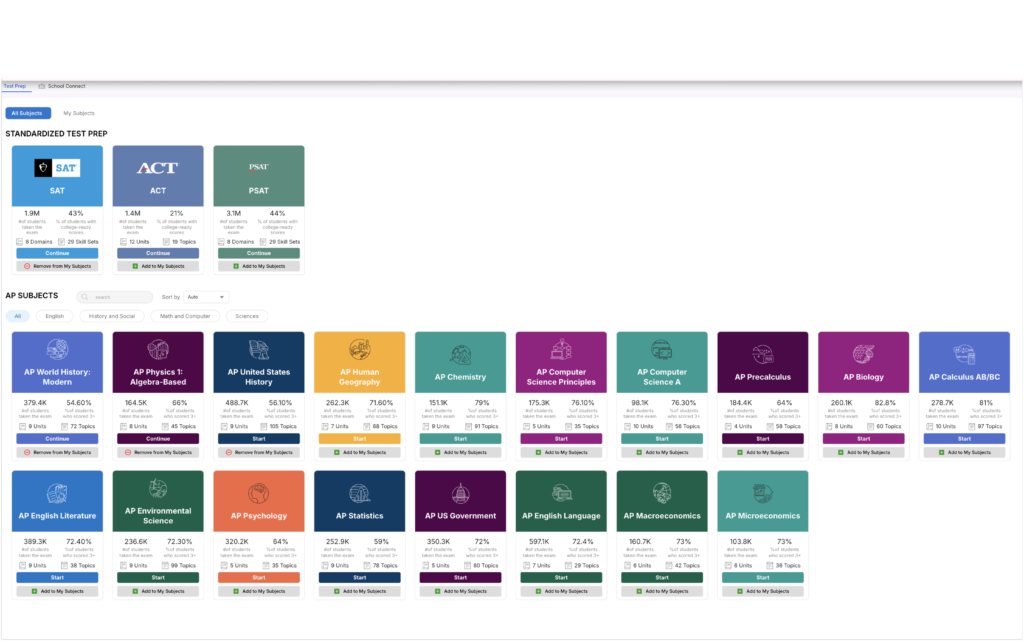
Task: Switch to the Test Prep tab
Action: pyautogui.click(x=15, y=86)
